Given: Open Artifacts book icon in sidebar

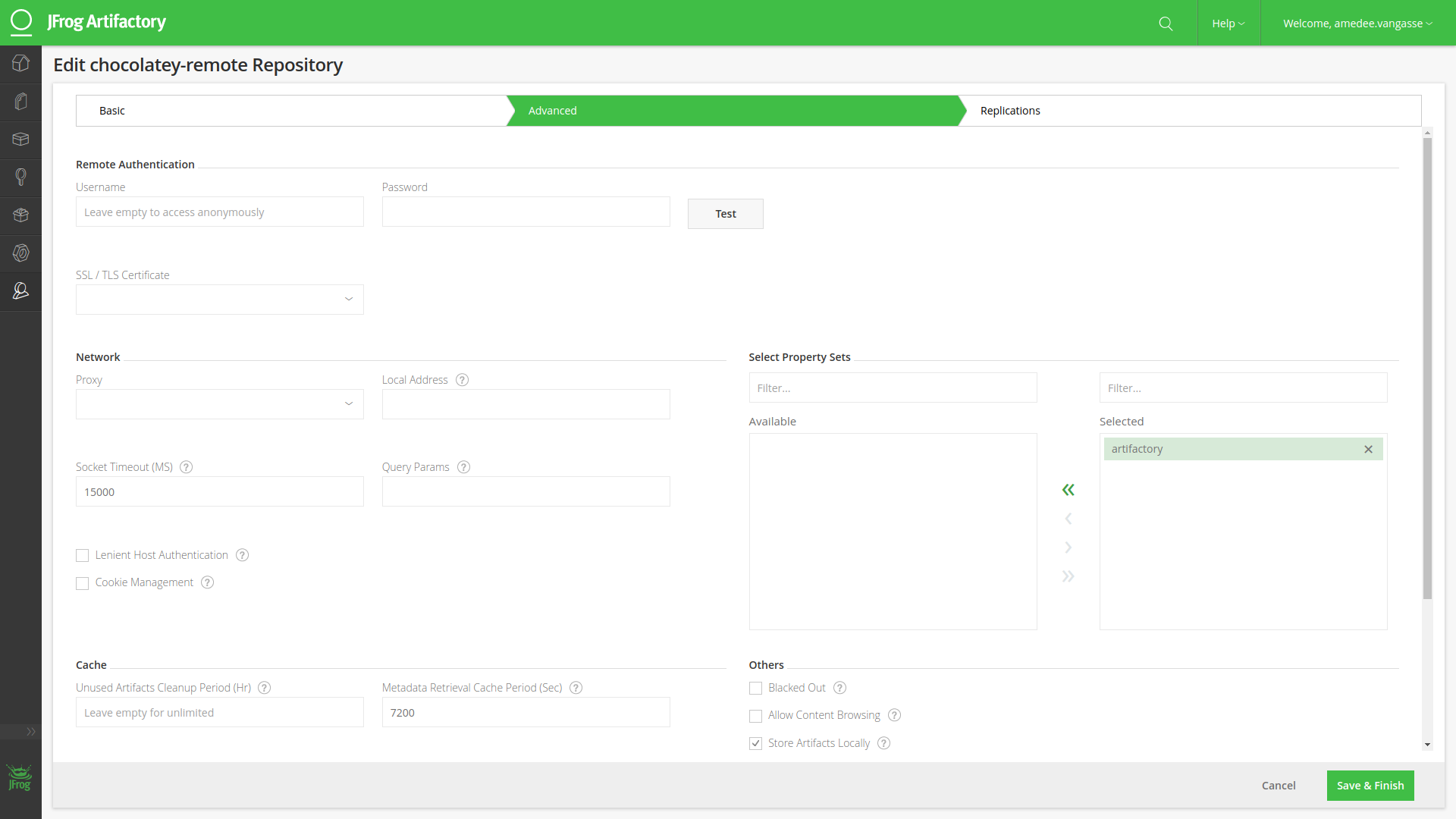Looking at the screenshot, I should tap(20, 101).
